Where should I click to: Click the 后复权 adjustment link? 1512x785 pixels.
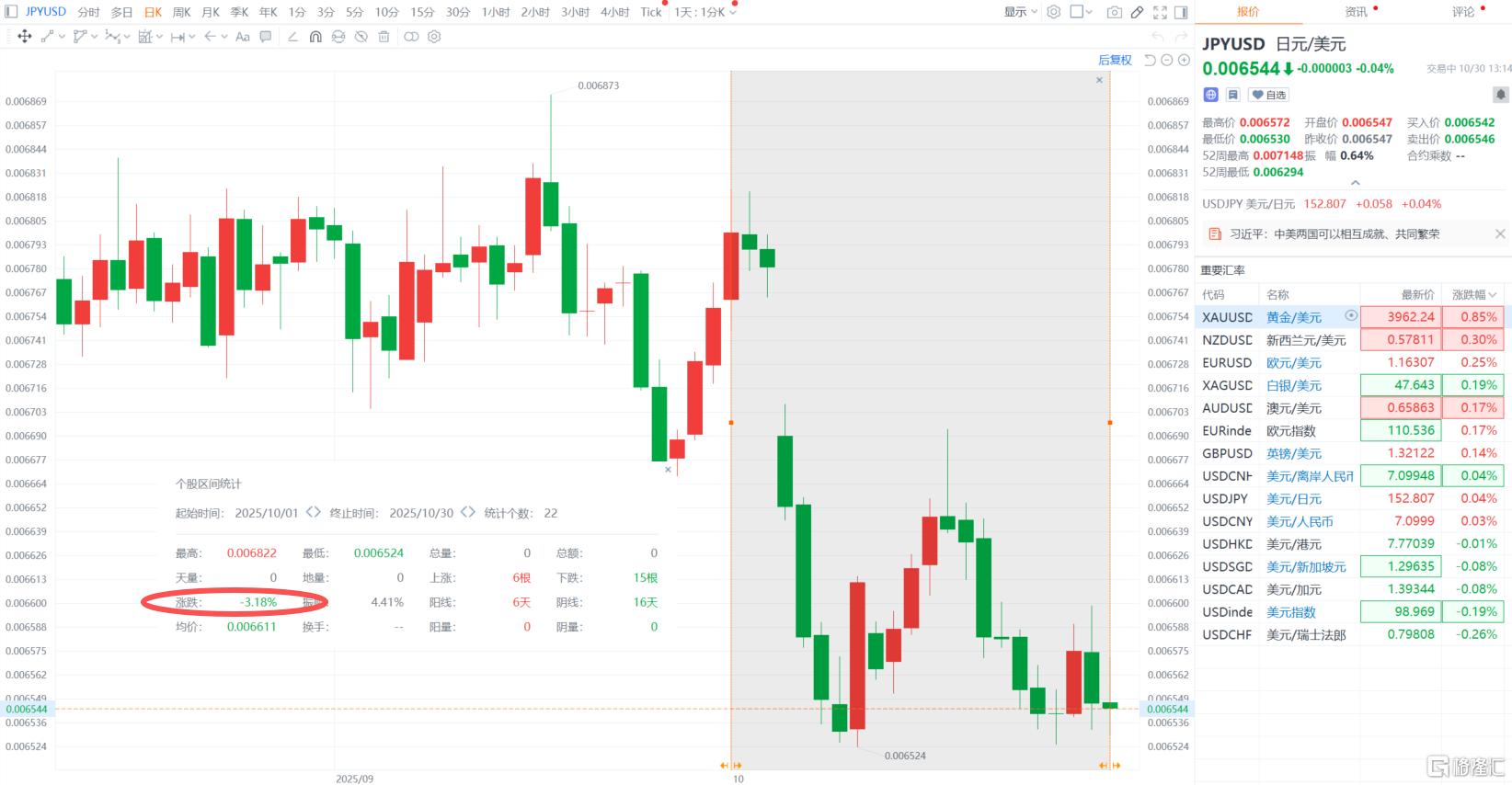coord(1115,60)
